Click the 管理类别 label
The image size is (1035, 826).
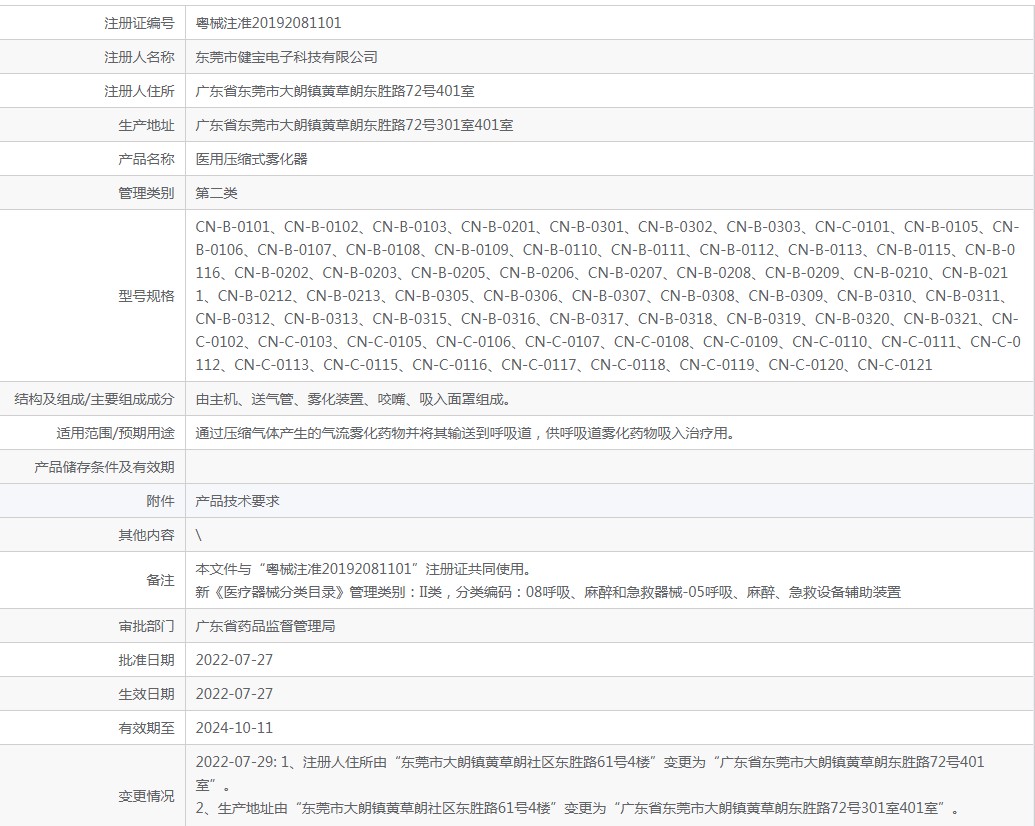[147, 193]
